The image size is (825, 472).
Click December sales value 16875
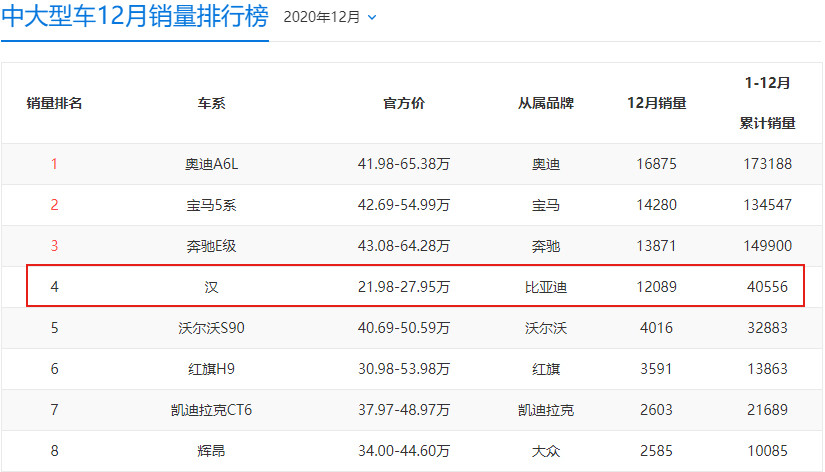coord(656,164)
